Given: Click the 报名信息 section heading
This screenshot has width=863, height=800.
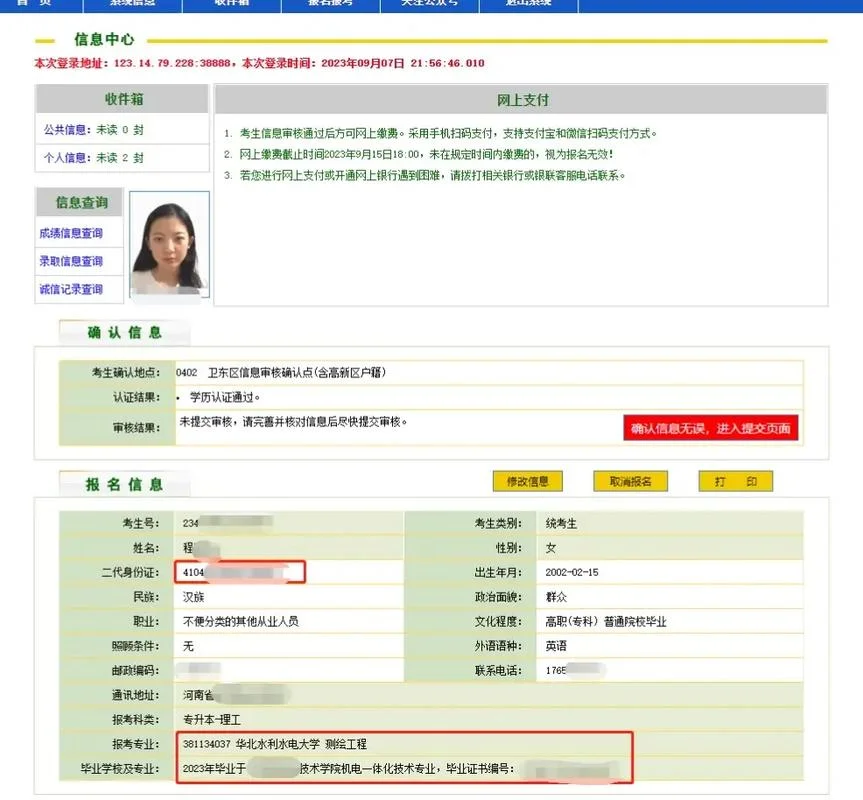Looking at the screenshot, I should (124, 484).
